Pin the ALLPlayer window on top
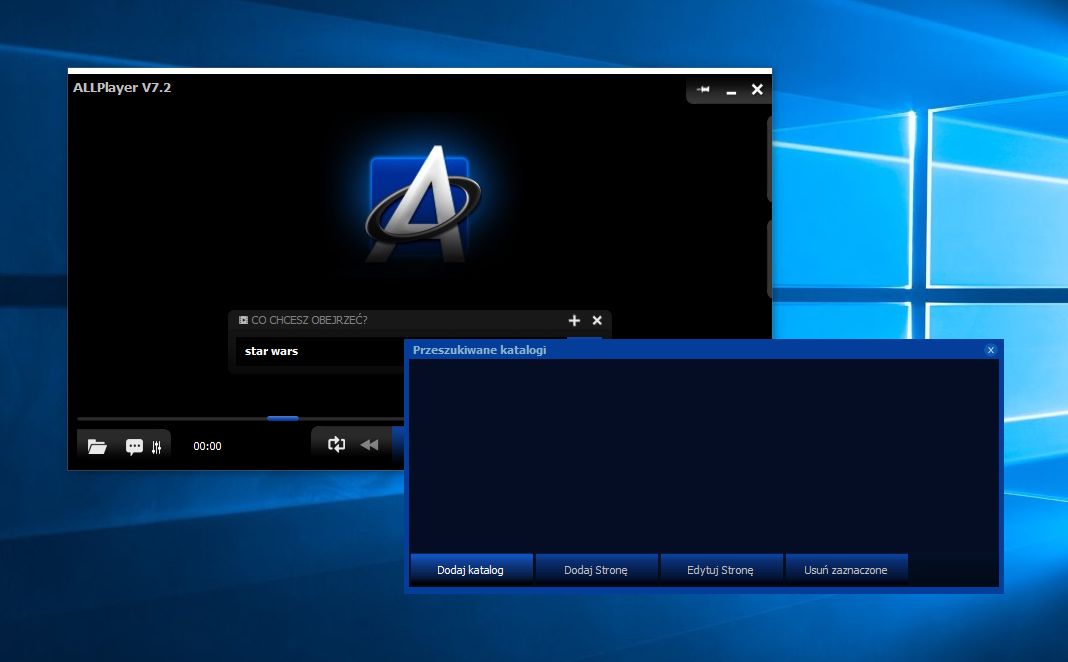Viewport: 1068px width, 662px height. click(703, 90)
